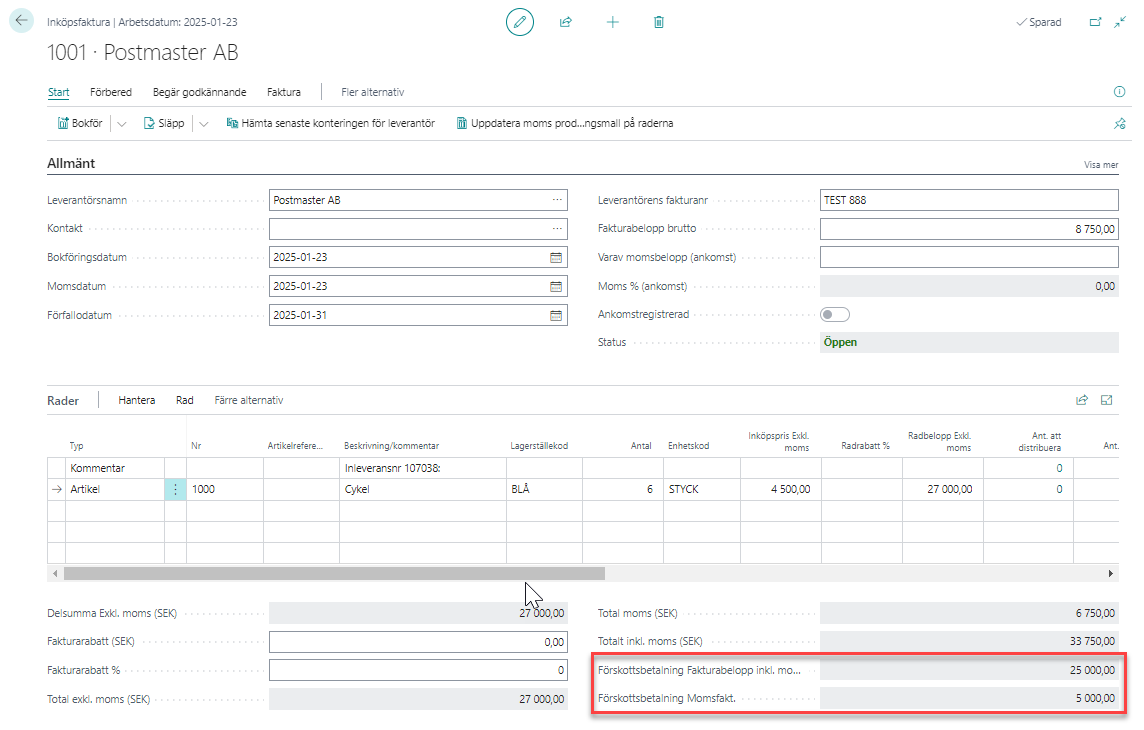Expand the Släpp dropdown arrow
1144x730 pixels.
click(x=203, y=124)
